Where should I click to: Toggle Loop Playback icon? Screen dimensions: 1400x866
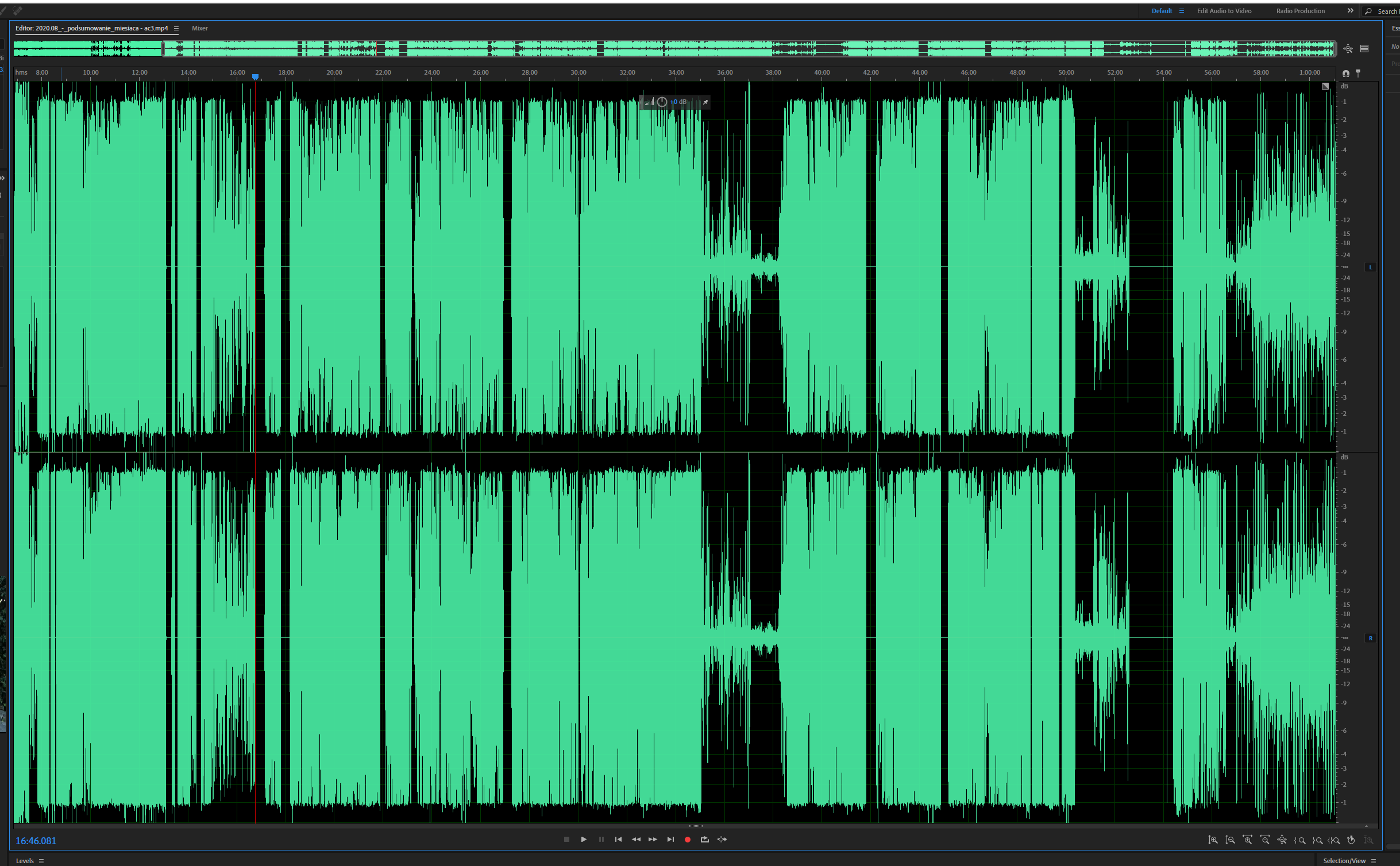tap(705, 840)
